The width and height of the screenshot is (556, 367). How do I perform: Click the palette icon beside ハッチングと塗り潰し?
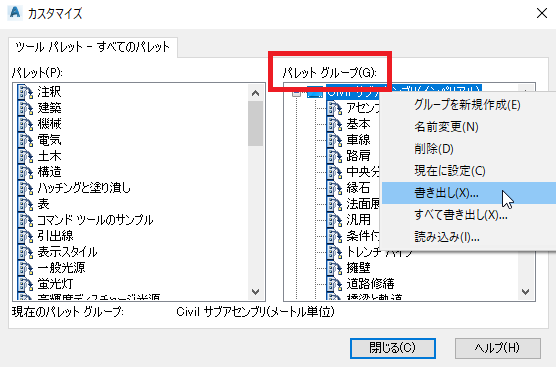(x=25, y=188)
